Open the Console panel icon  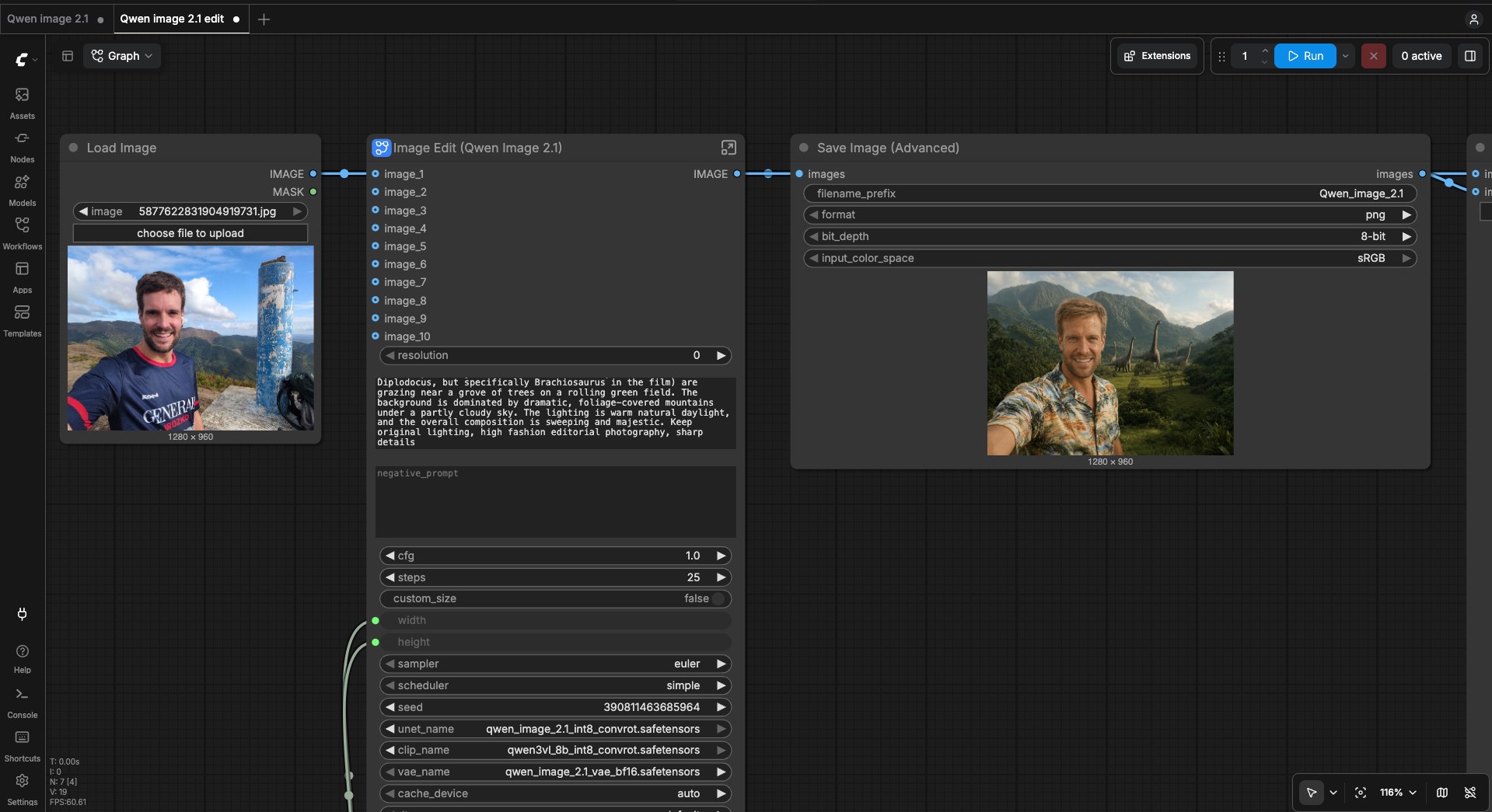coord(22,702)
